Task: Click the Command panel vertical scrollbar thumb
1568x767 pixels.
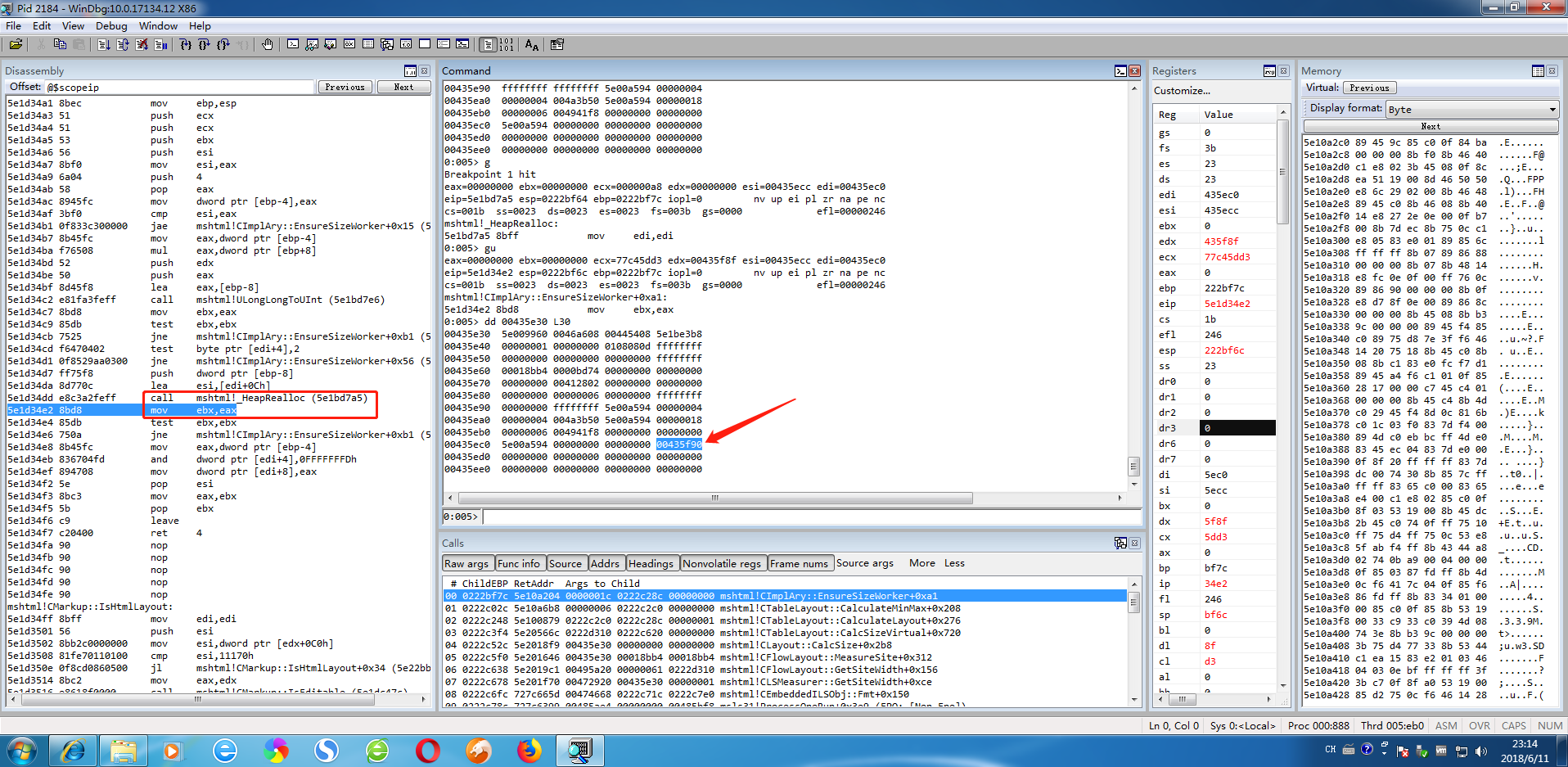Action: (x=1133, y=467)
